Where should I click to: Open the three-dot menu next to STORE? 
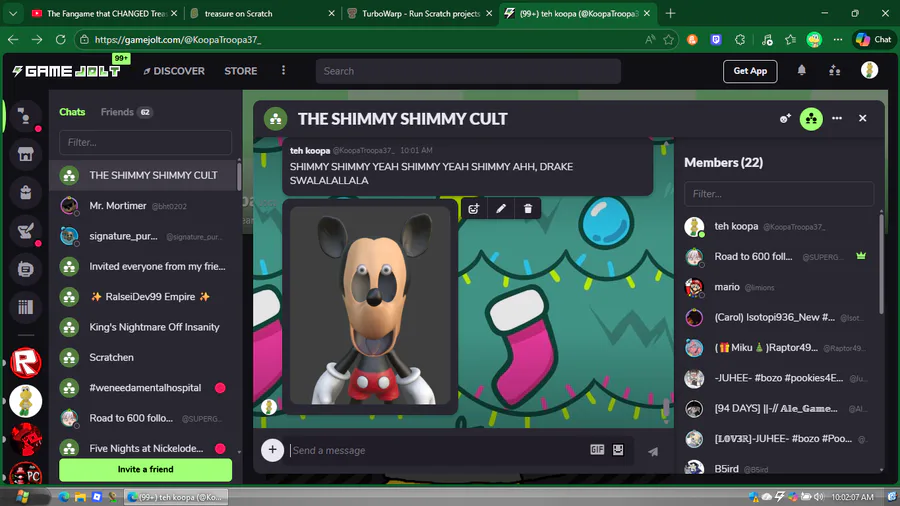[283, 71]
